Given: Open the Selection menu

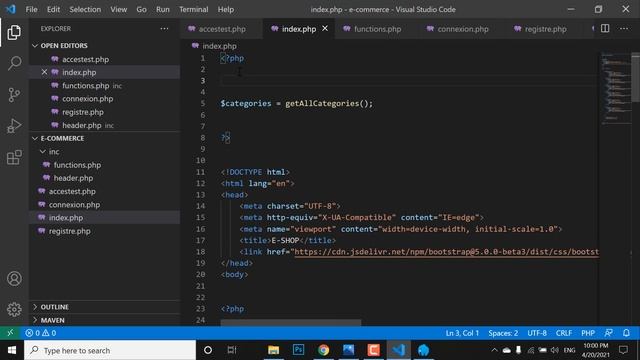Looking at the screenshot, I should (85, 9).
